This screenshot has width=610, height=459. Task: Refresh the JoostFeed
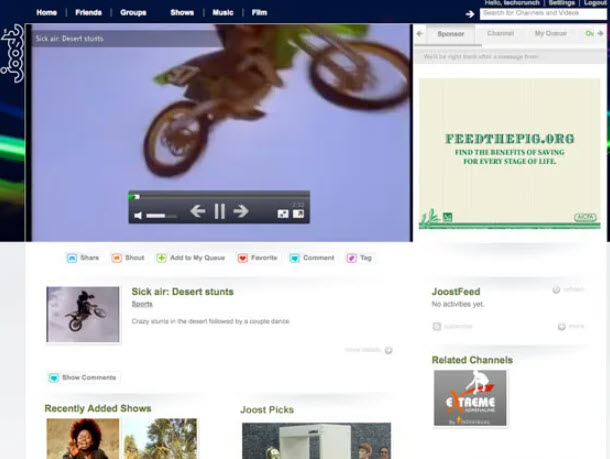[568, 289]
